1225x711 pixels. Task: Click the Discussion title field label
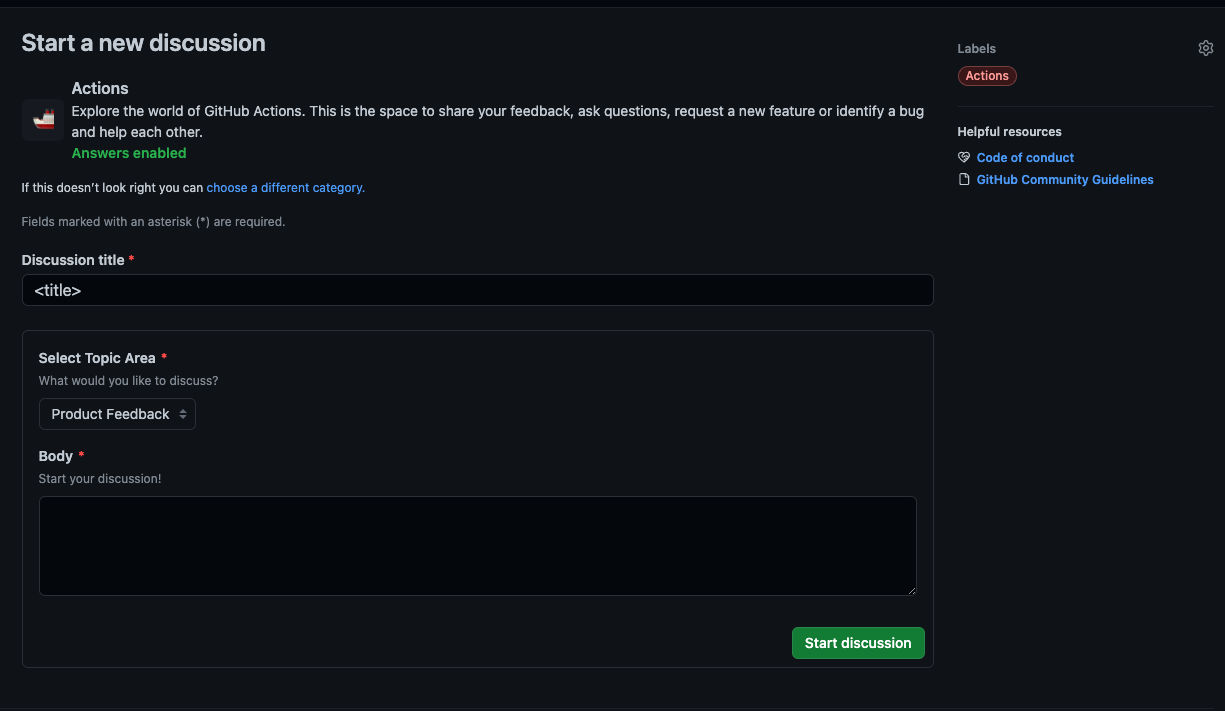73,260
